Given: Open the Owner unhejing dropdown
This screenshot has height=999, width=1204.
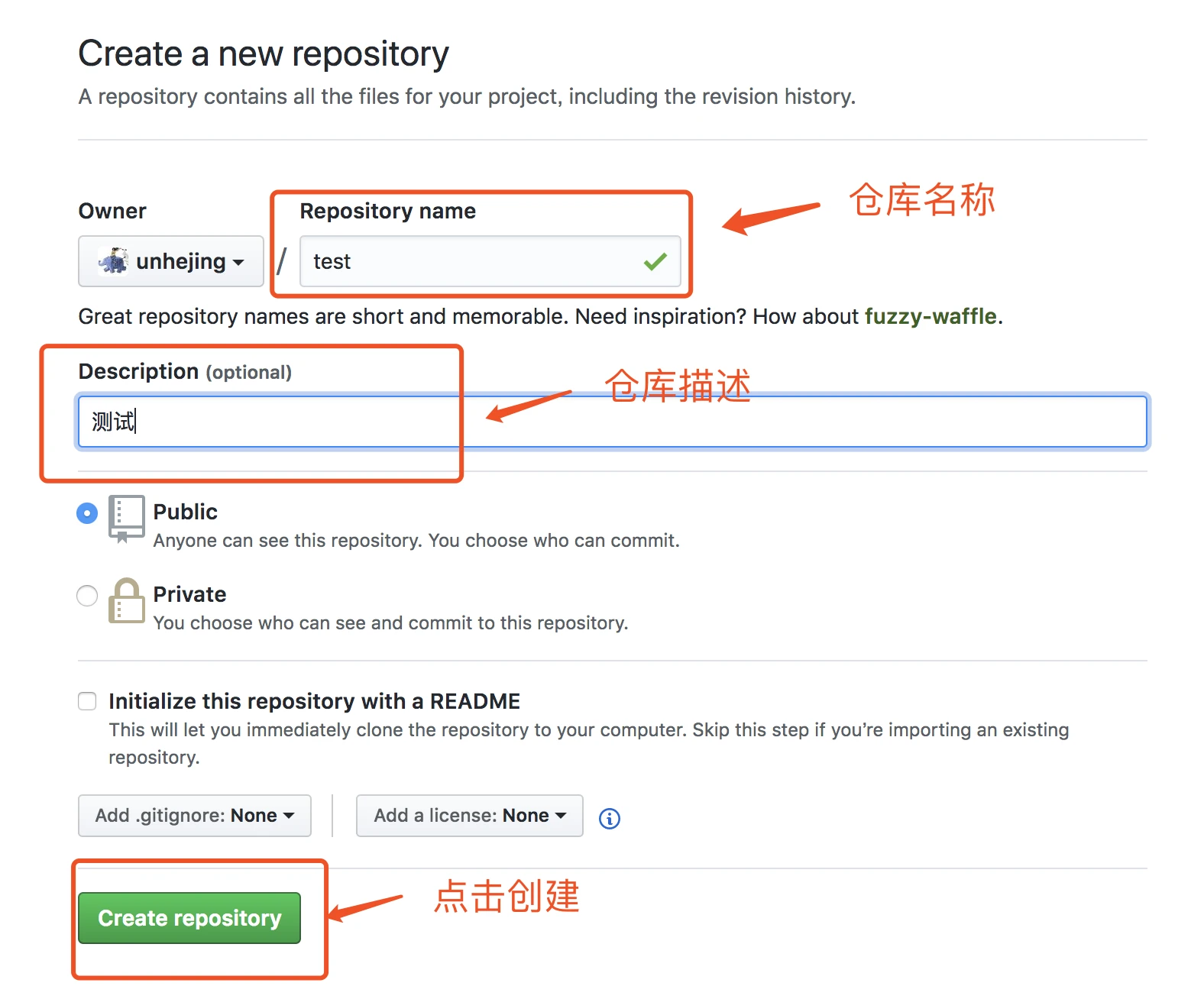Looking at the screenshot, I should 171,261.
